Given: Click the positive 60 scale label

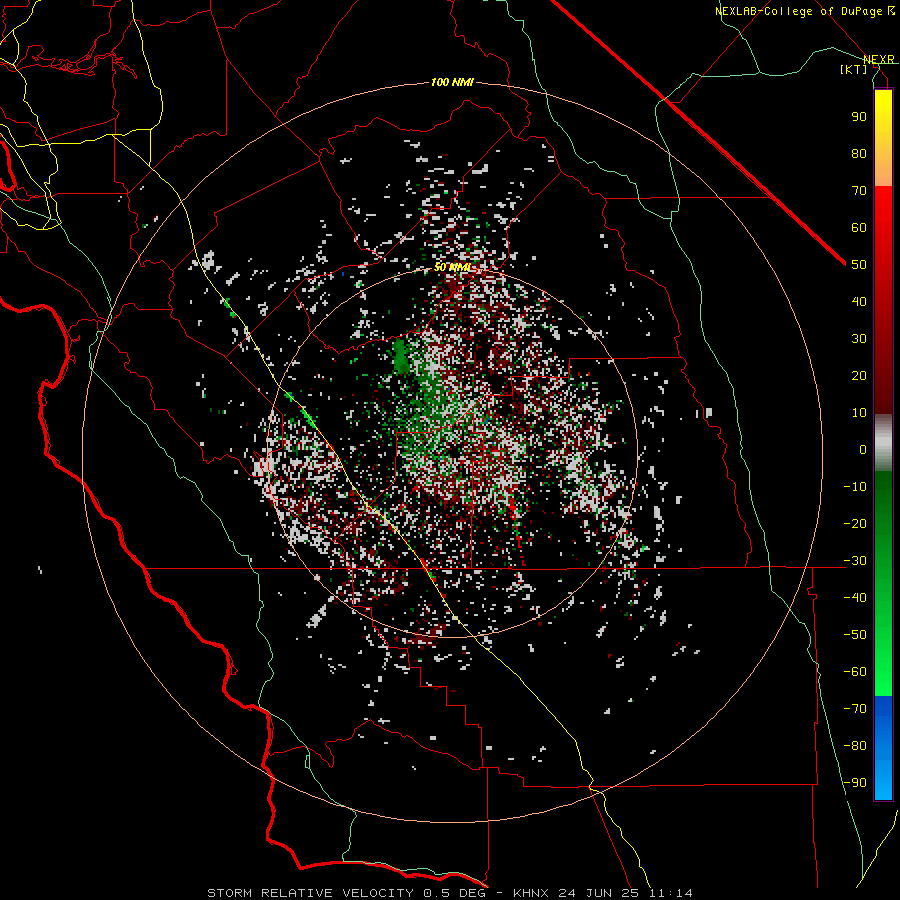Looking at the screenshot, I should tap(859, 227).
